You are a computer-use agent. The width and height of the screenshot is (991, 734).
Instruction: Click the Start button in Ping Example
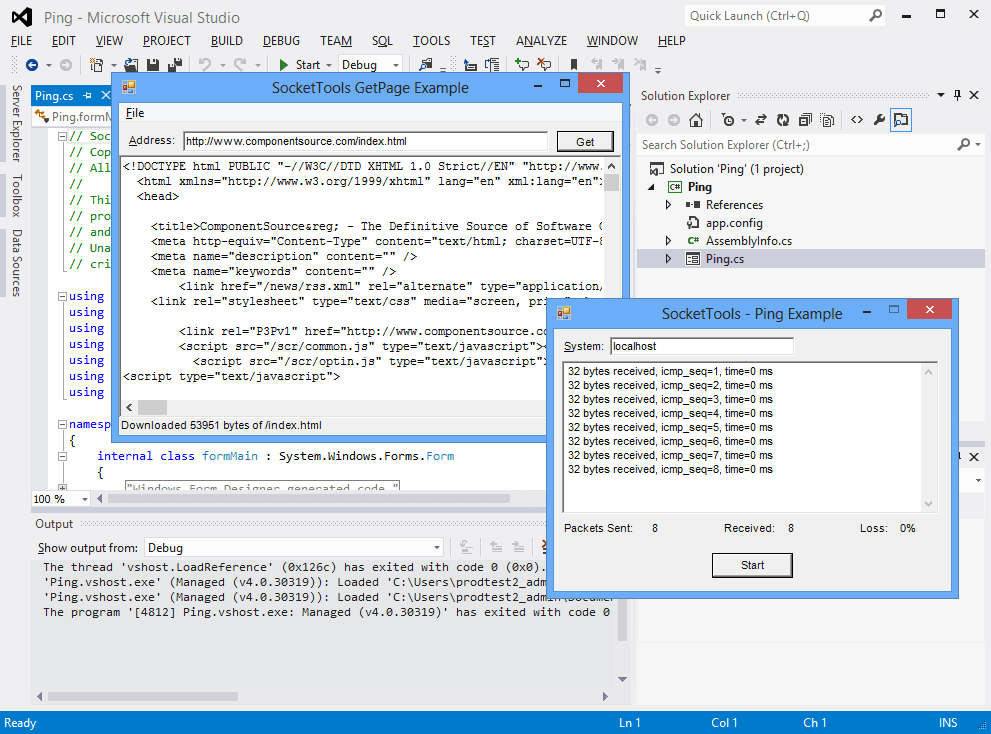(x=752, y=565)
